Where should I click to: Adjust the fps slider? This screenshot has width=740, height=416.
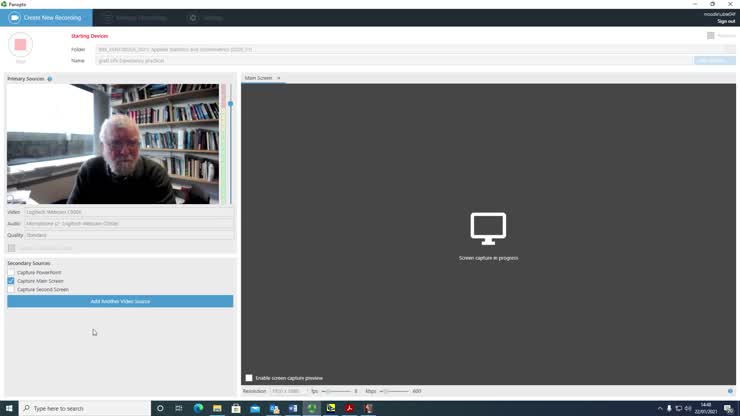click(x=336, y=391)
